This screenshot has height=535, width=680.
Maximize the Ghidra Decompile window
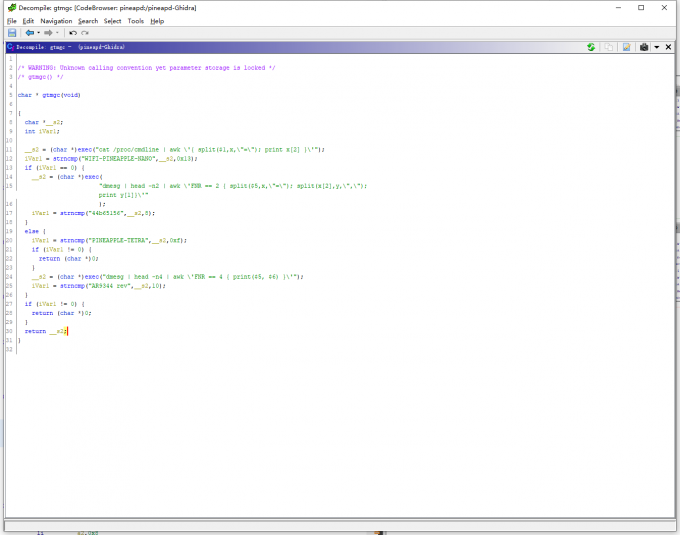click(641, 8)
